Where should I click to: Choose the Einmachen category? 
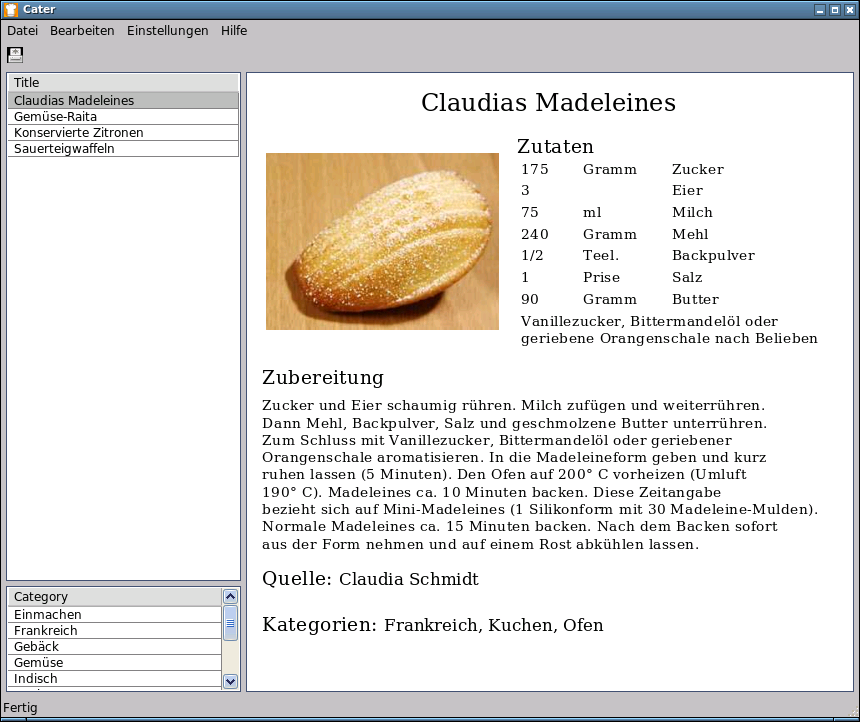point(48,615)
